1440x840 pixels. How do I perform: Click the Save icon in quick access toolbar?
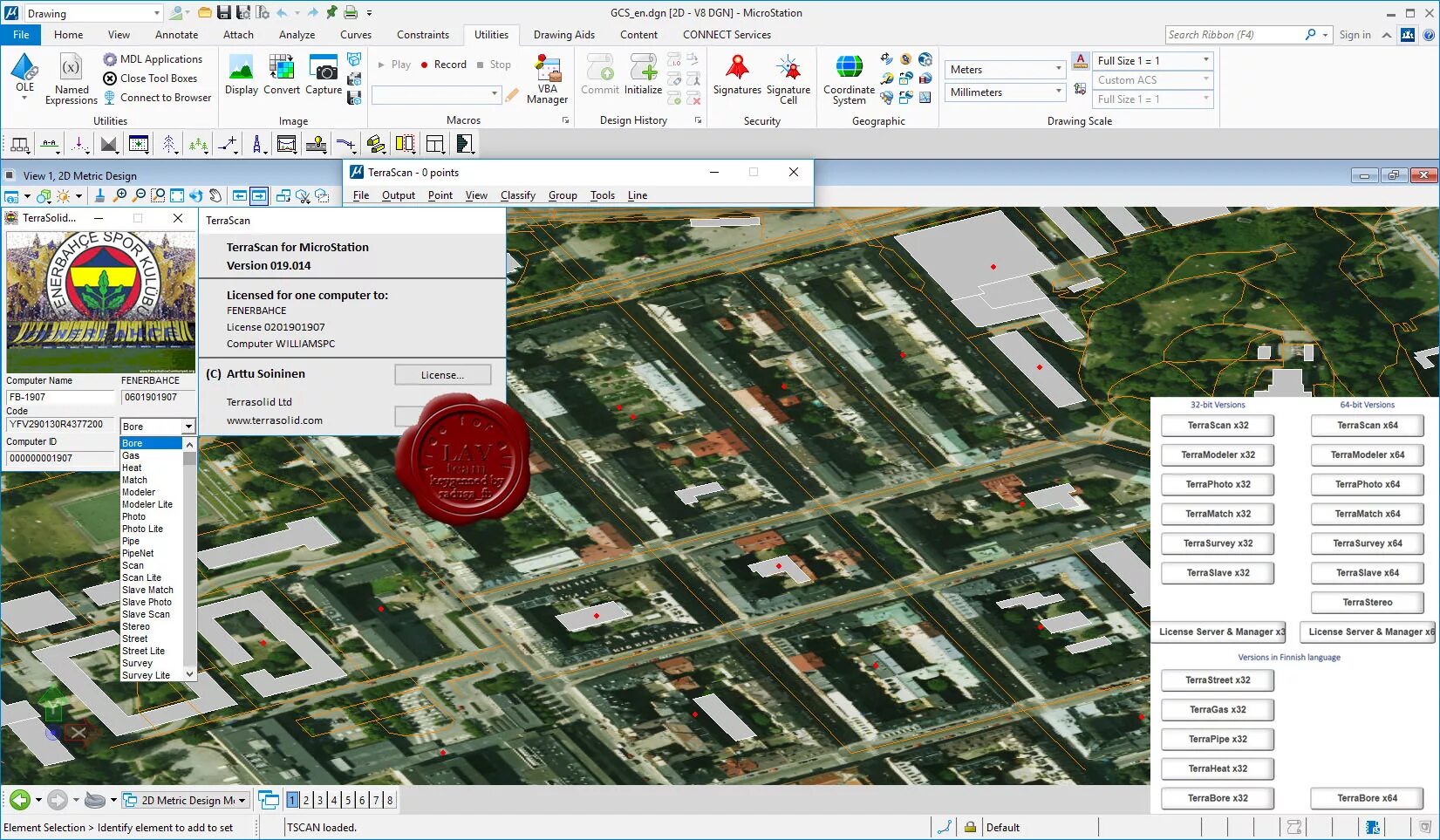point(224,12)
